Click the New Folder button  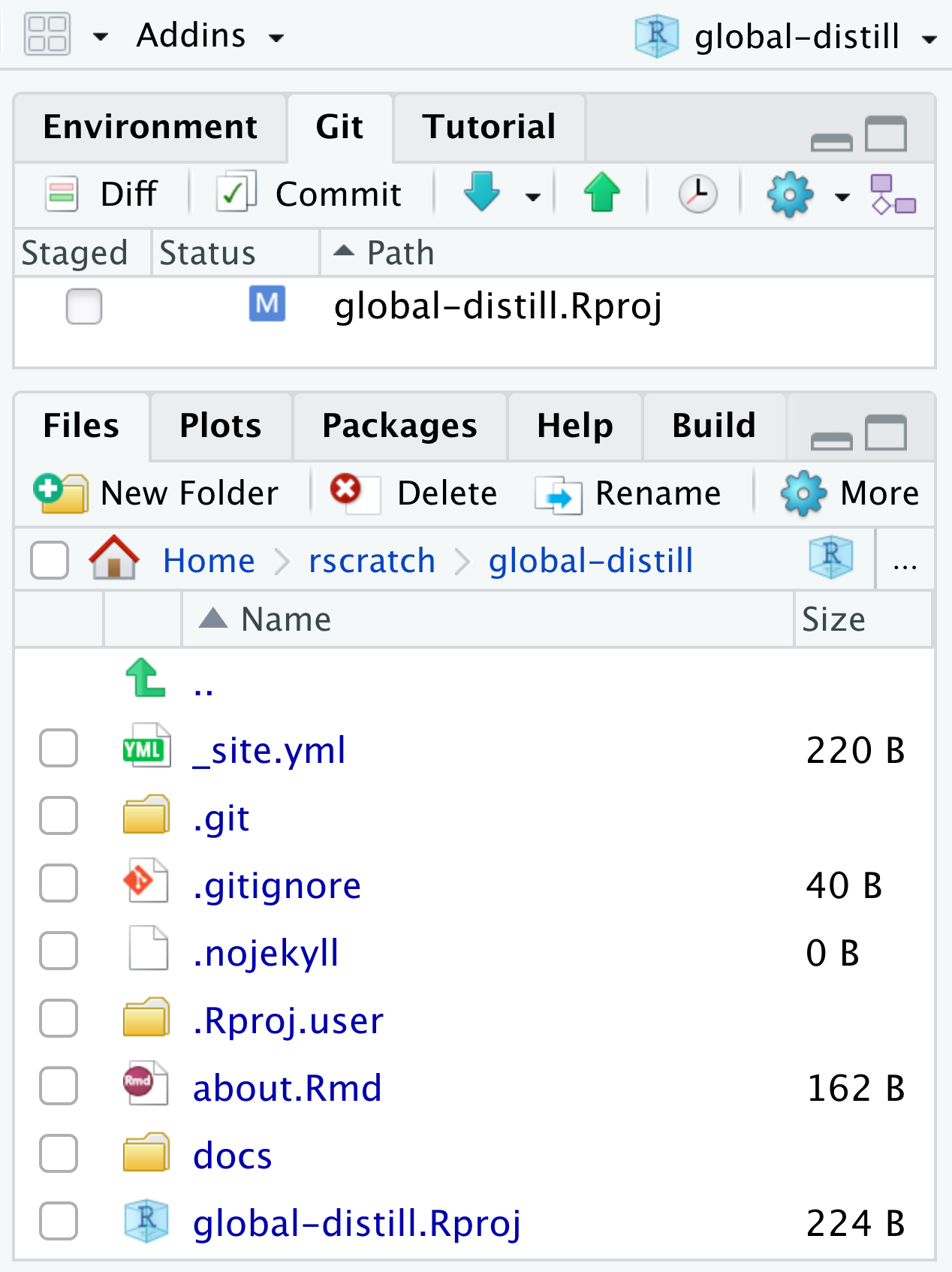pyautogui.click(x=157, y=493)
